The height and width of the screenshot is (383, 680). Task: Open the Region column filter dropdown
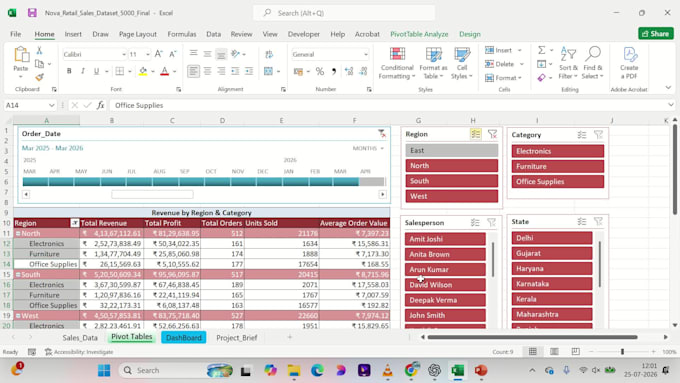tap(75, 223)
